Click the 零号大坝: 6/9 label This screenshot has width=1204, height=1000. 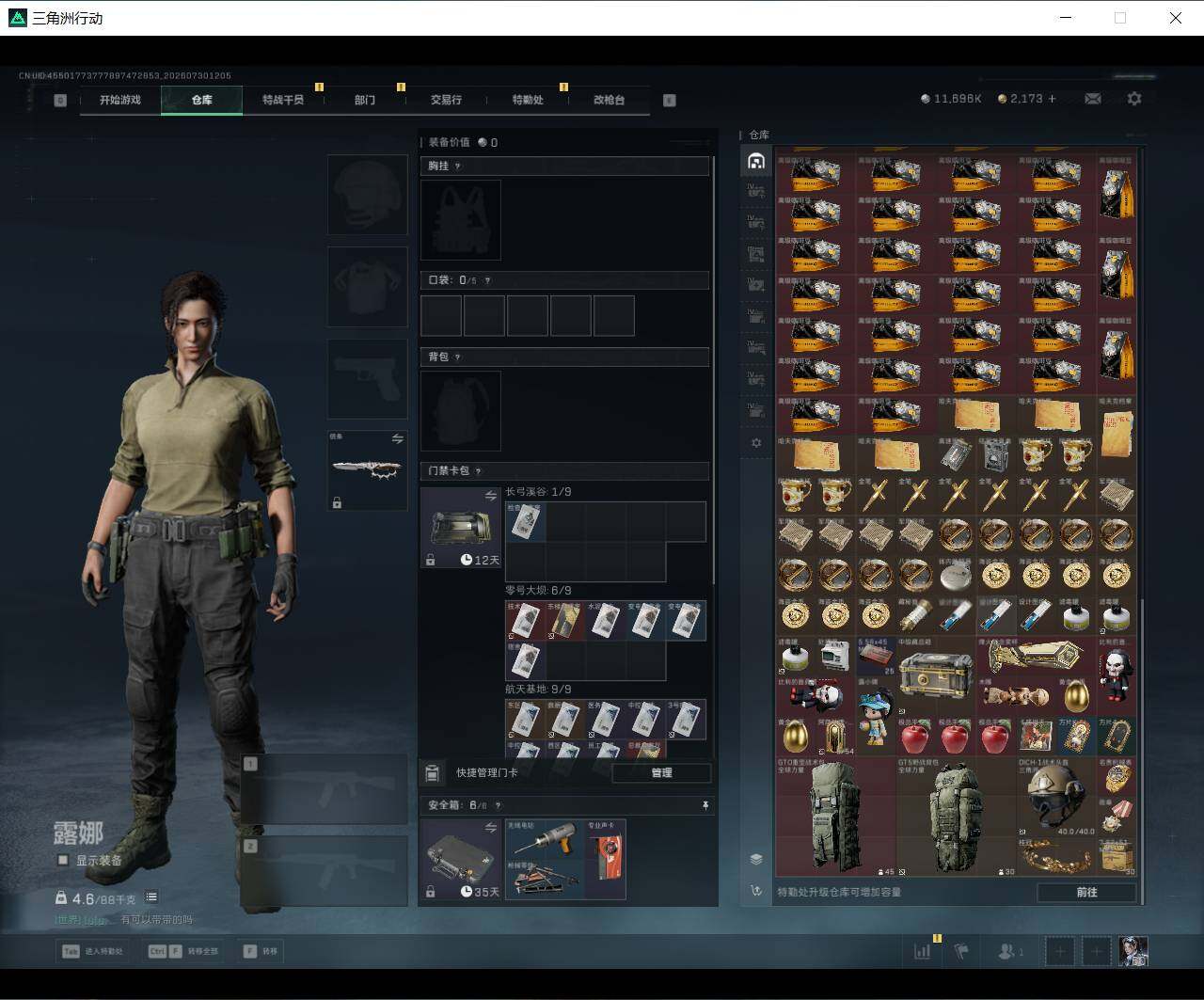[x=538, y=591]
